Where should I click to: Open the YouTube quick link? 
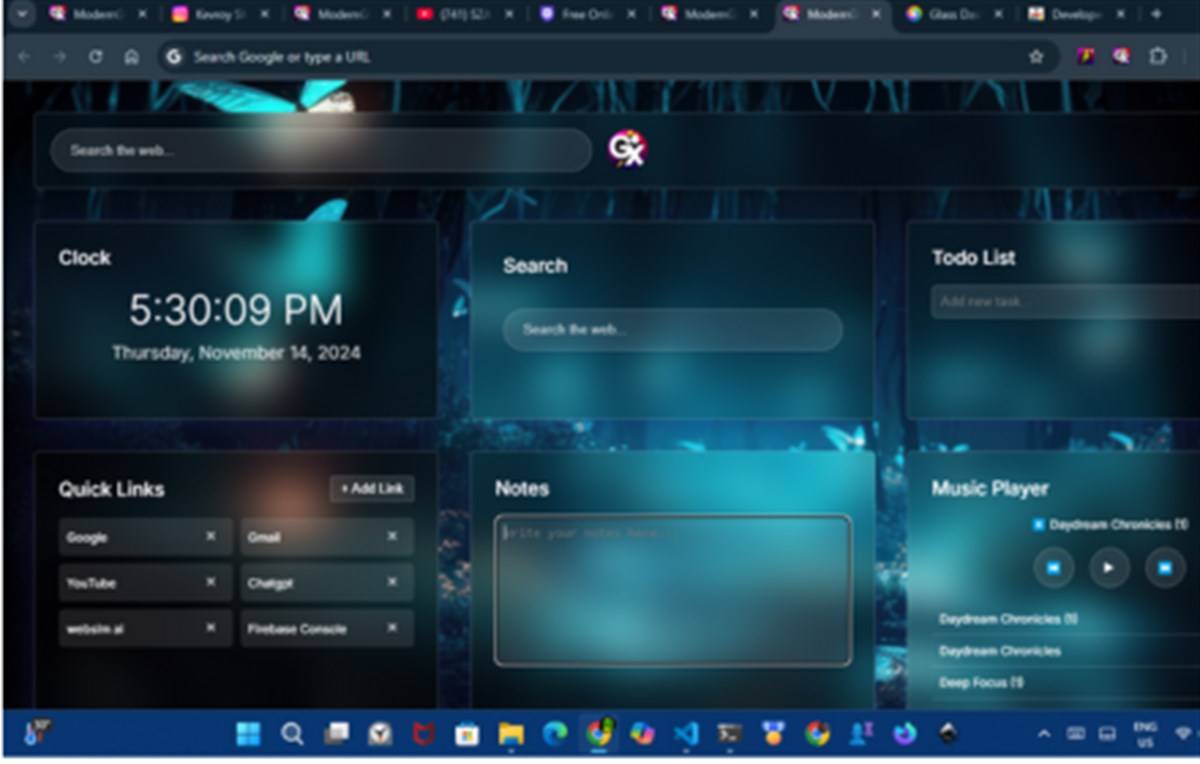146,582
